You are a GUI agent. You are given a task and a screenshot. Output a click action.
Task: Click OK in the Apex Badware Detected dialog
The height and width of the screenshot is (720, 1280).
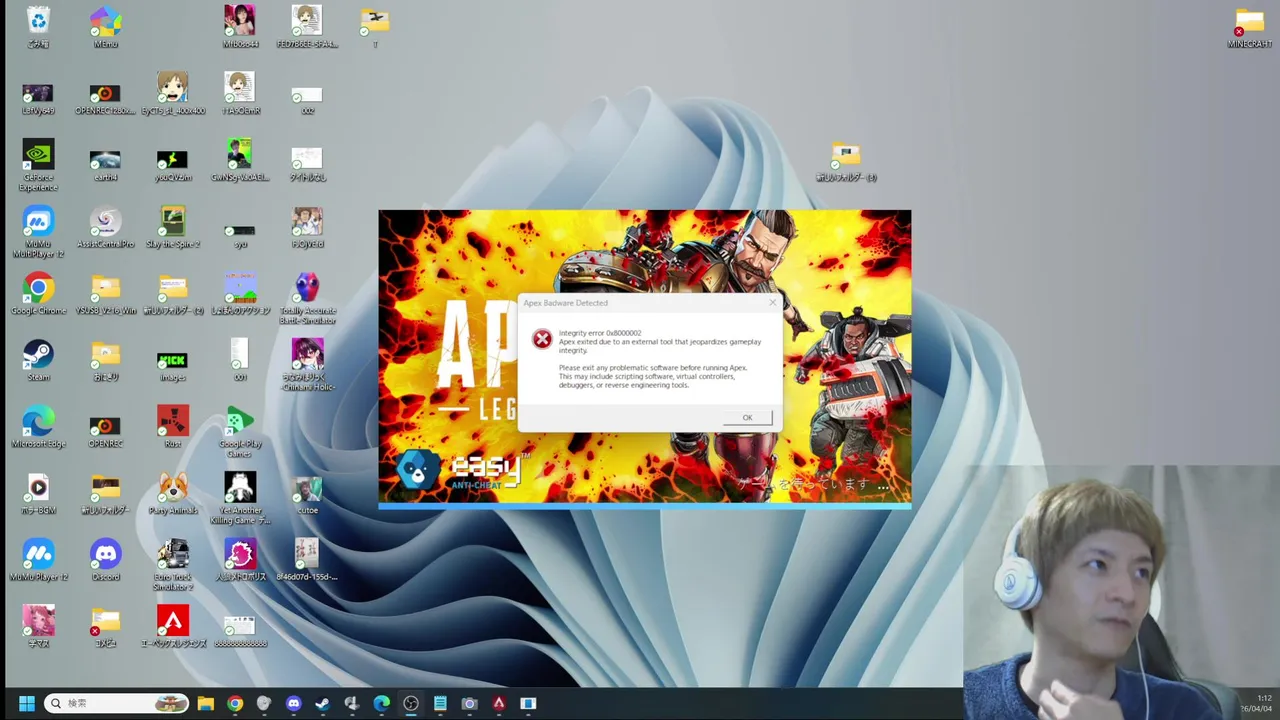(747, 418)
